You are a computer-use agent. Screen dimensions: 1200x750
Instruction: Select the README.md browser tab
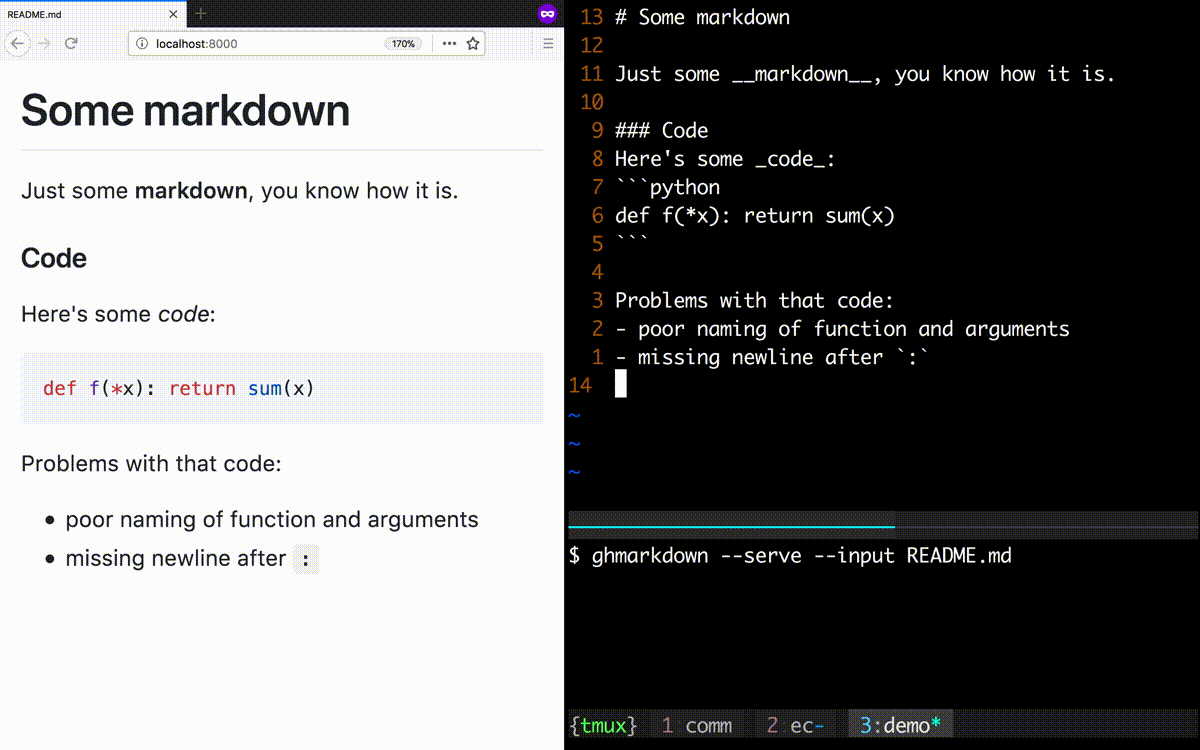[94, 14]
